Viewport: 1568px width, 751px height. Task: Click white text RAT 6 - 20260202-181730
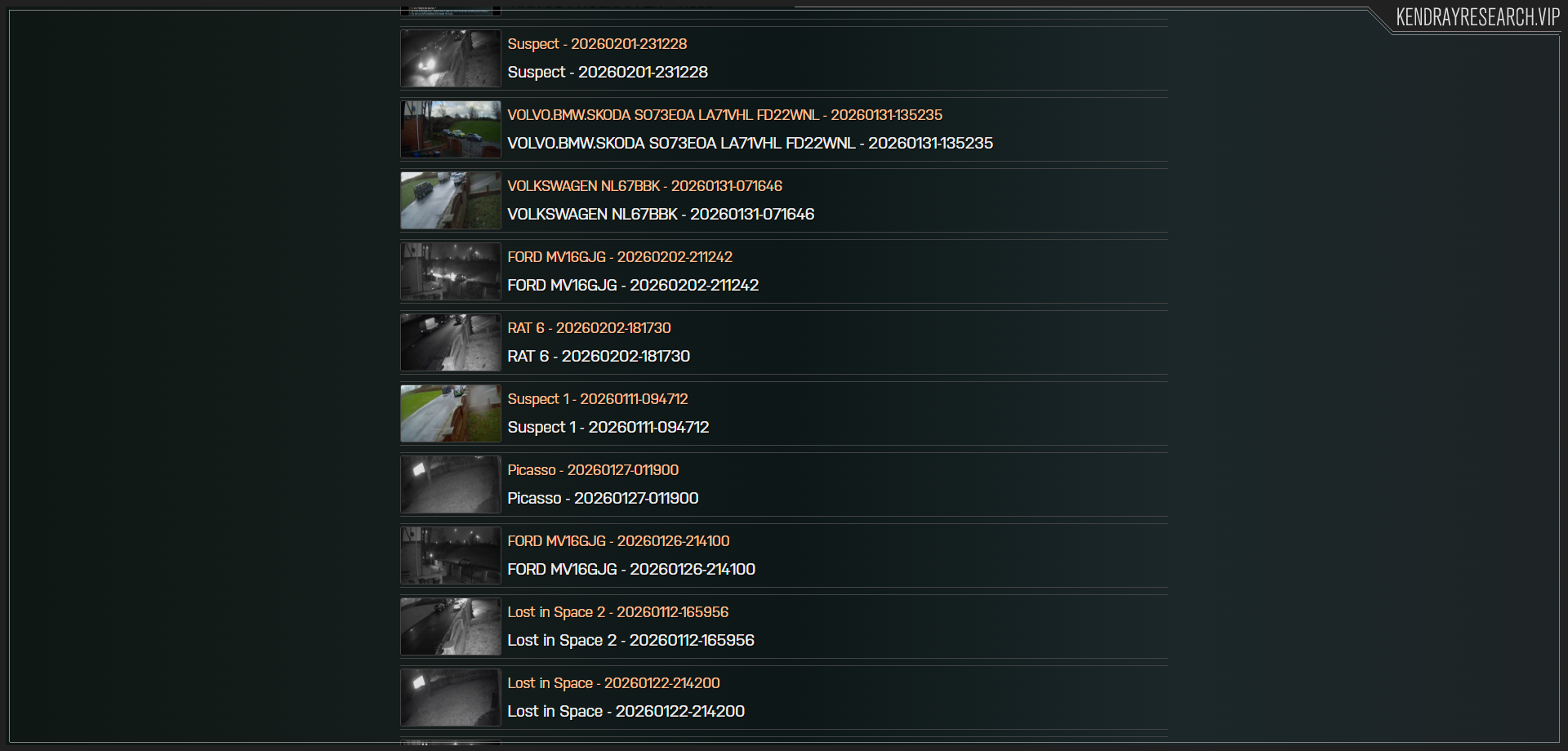[x=599, y=357]
